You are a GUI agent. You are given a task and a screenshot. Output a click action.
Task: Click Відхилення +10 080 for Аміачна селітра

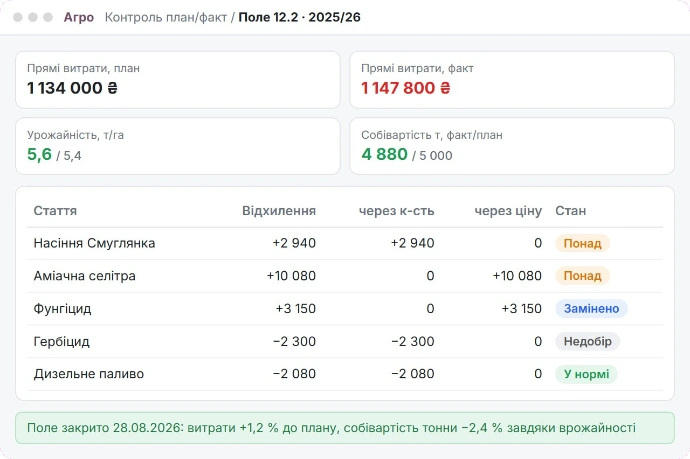point(291,276)
